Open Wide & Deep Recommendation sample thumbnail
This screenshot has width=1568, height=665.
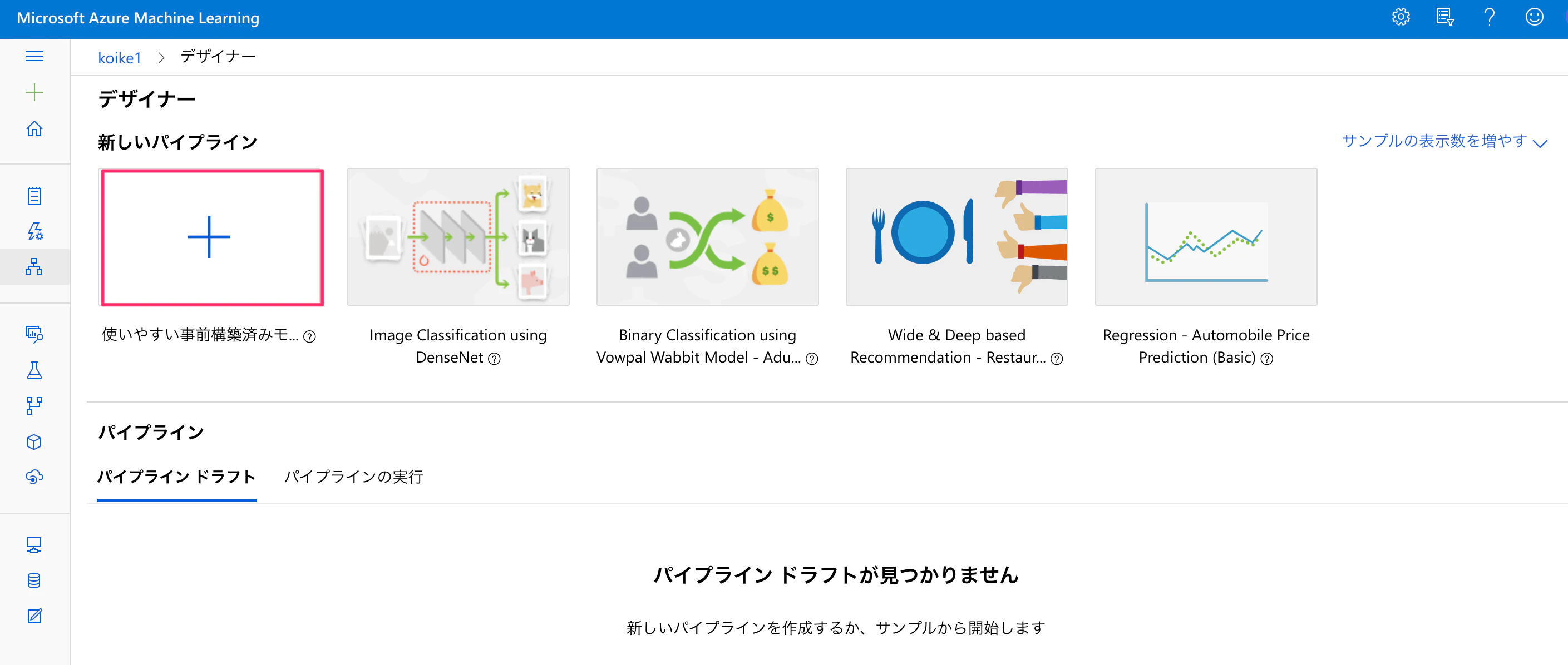pos(957,237)
